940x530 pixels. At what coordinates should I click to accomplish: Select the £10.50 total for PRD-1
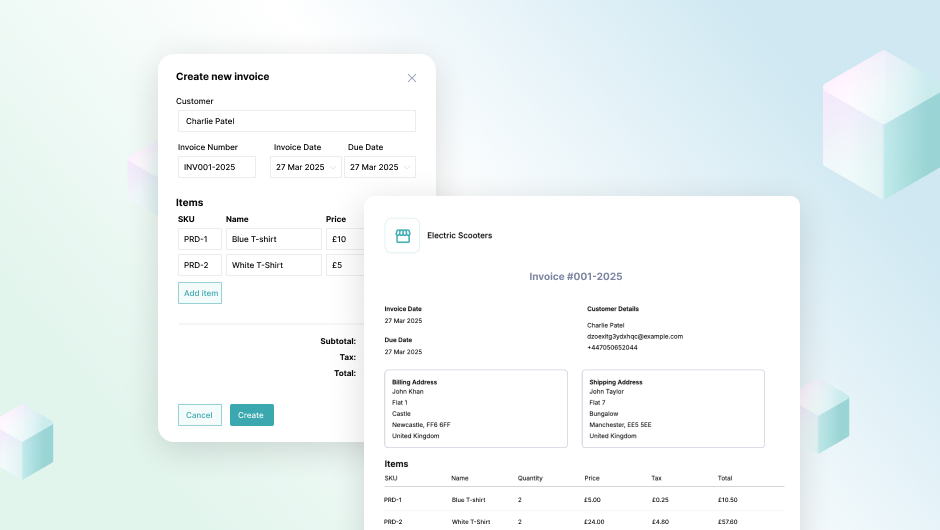(x=728, y=500)
